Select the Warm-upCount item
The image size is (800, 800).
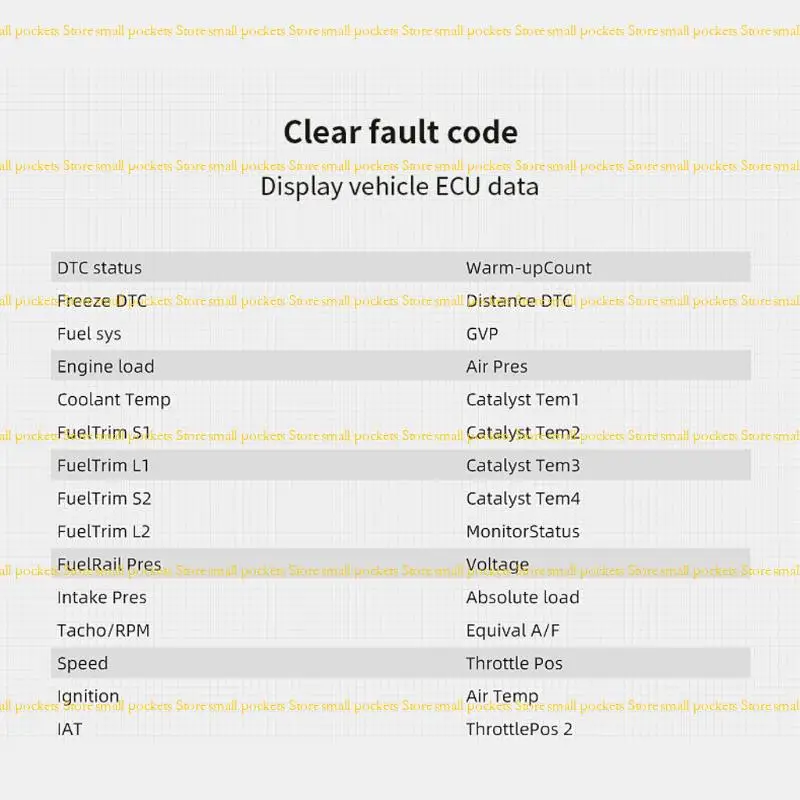point(529,268)
